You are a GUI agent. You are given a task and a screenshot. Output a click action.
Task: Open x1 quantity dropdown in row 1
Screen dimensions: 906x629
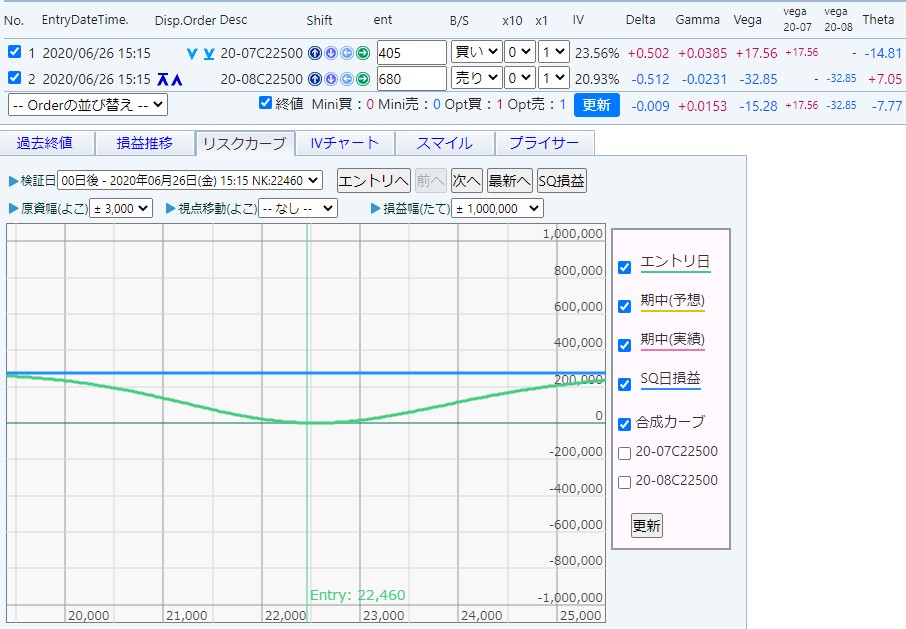[x=553, y=53]
